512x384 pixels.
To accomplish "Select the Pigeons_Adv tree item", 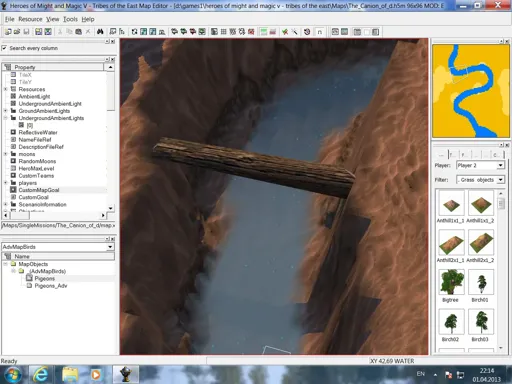I will [51, 286].
